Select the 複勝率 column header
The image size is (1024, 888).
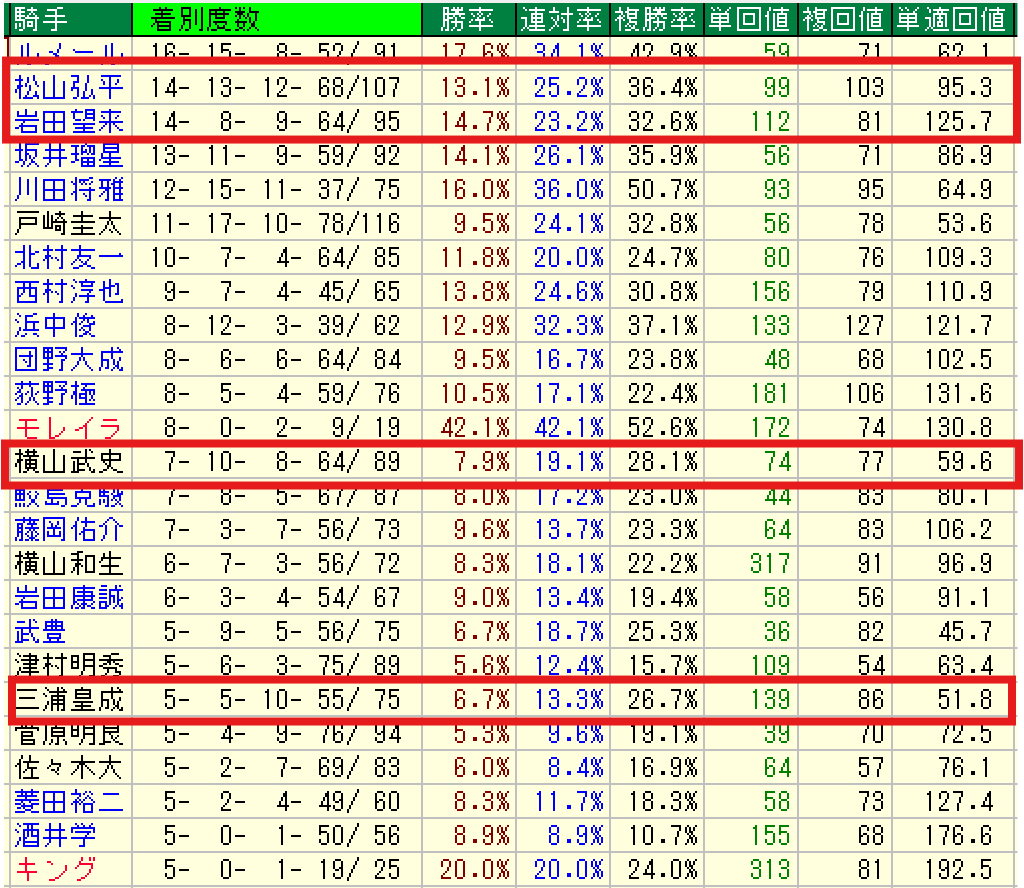655,18
